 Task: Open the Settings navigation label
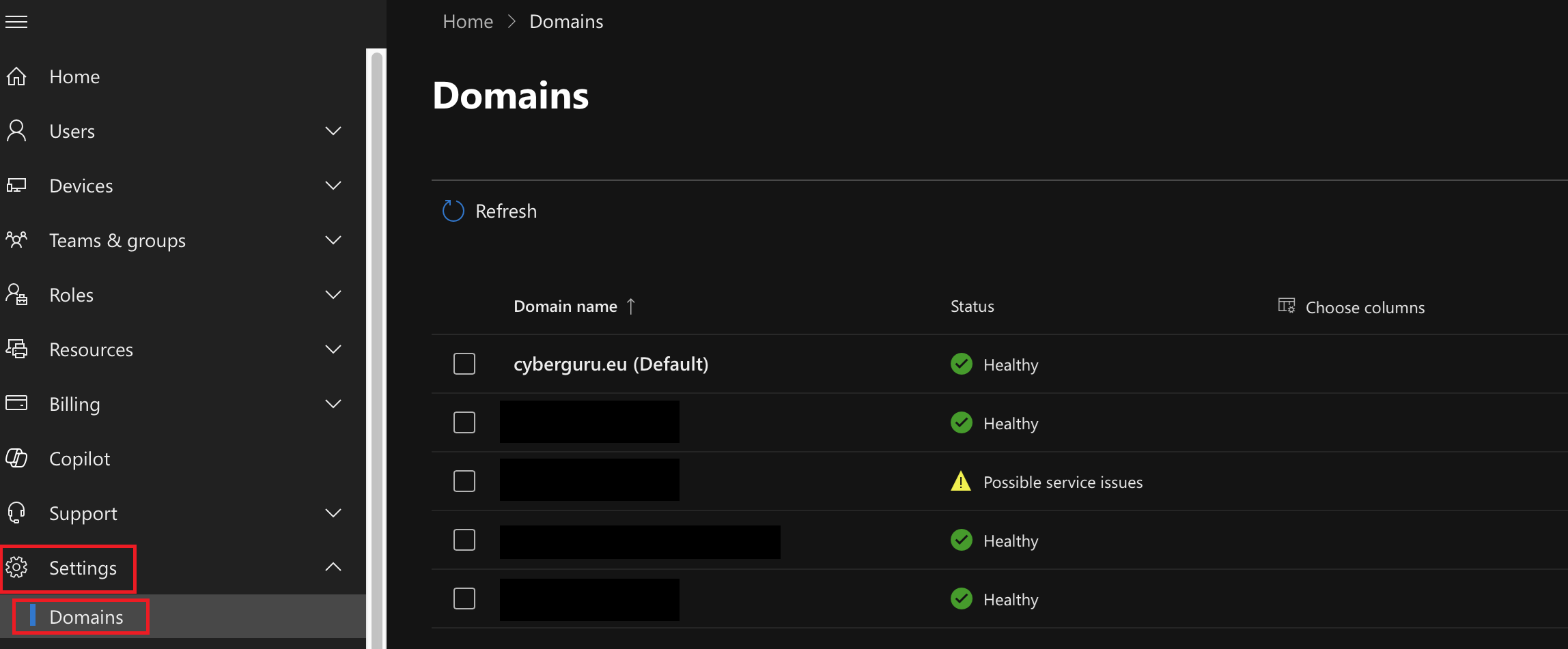83,568
